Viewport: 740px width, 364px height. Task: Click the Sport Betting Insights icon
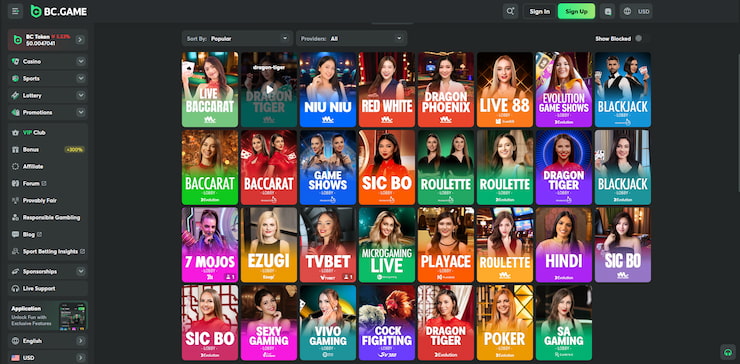pyautogui.click(x=16, y=252)
